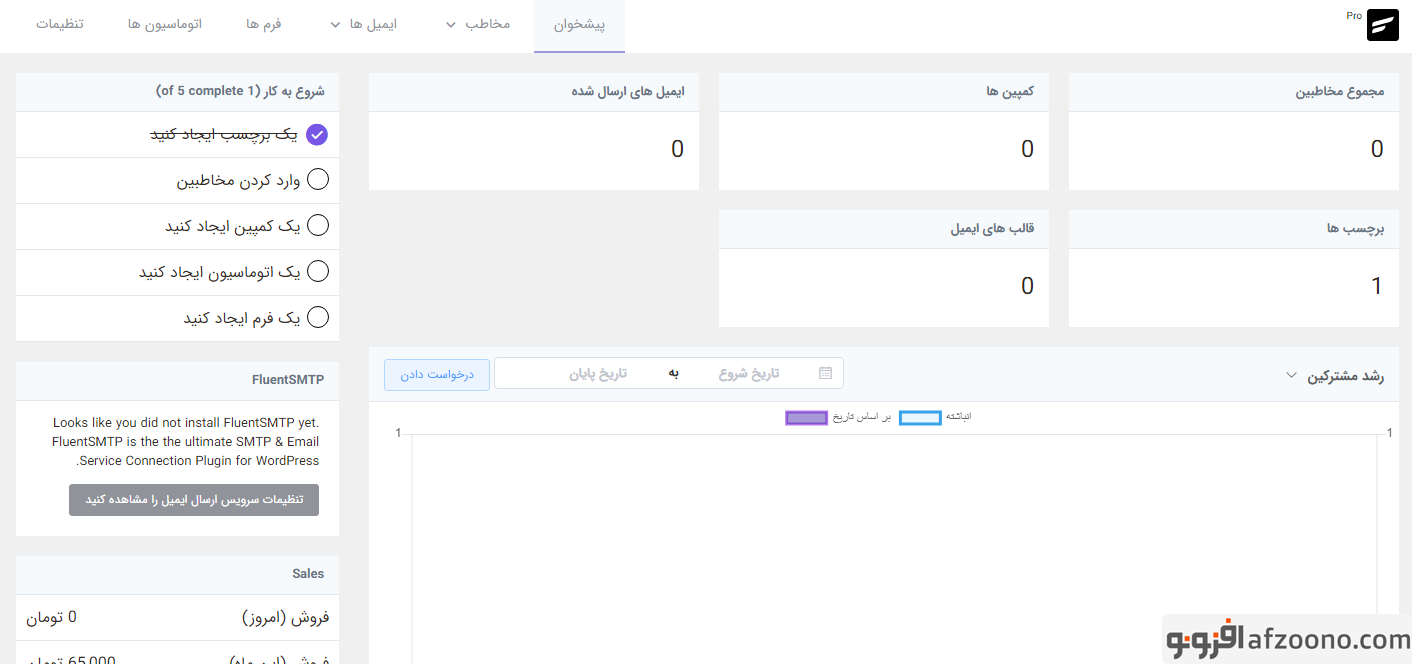Screen dimensions: 1412x664
Task: Open the 'رشد مشترکین' chart type dropdown
Action: pyautogui.click(x=1291, y=376)
